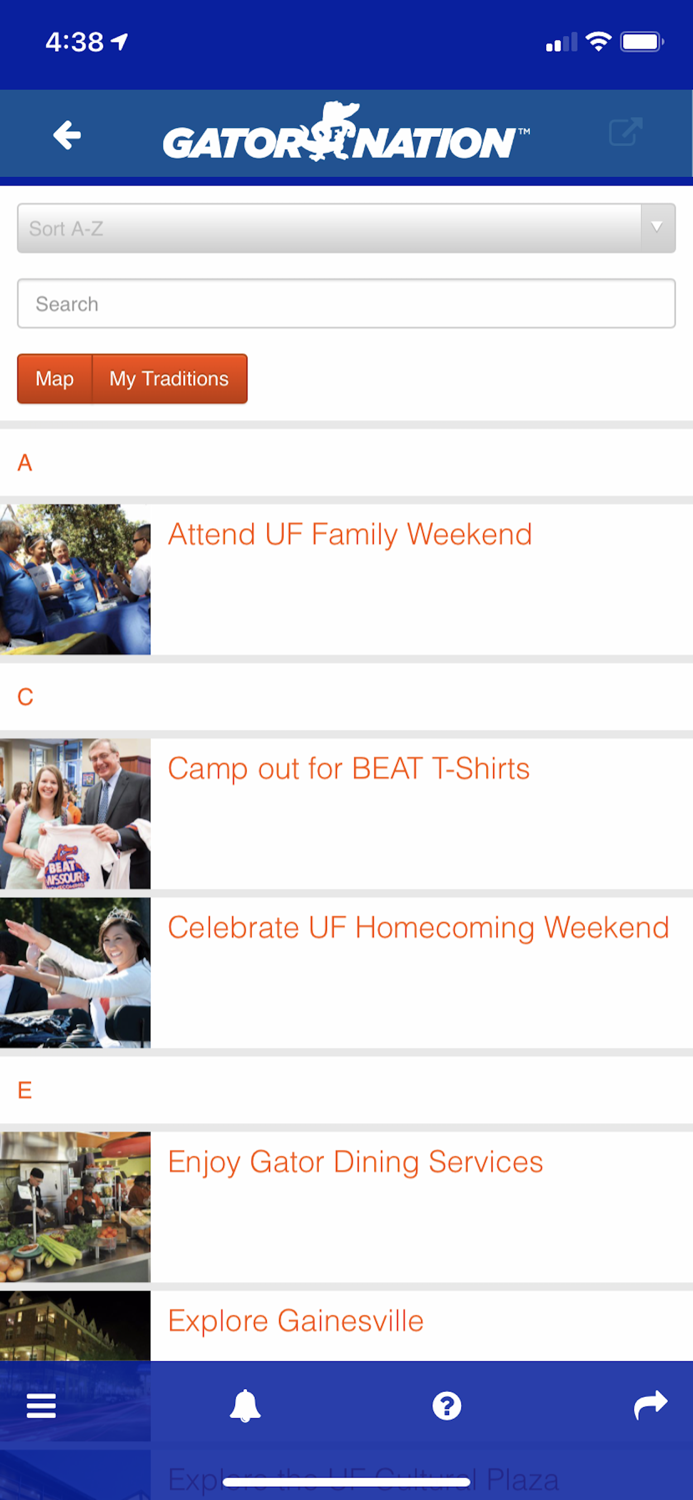Switch to the Map view
693x1500 pixels.
pyautogui.click(x=54, y=378)
